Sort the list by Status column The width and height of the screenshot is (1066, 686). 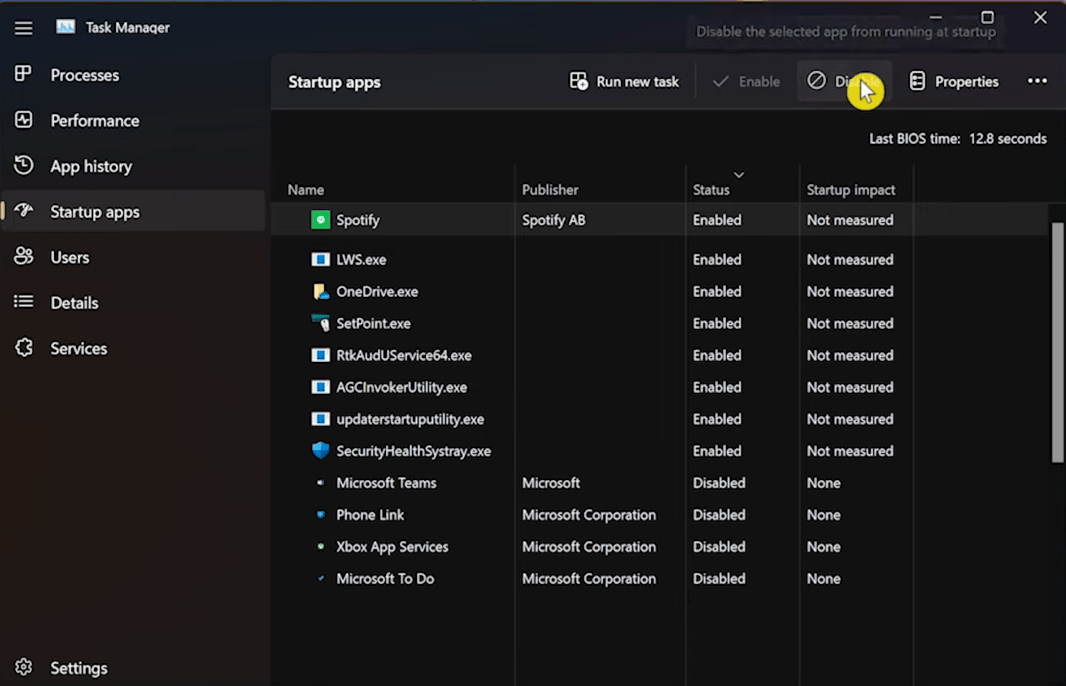(x=711, y=190)
